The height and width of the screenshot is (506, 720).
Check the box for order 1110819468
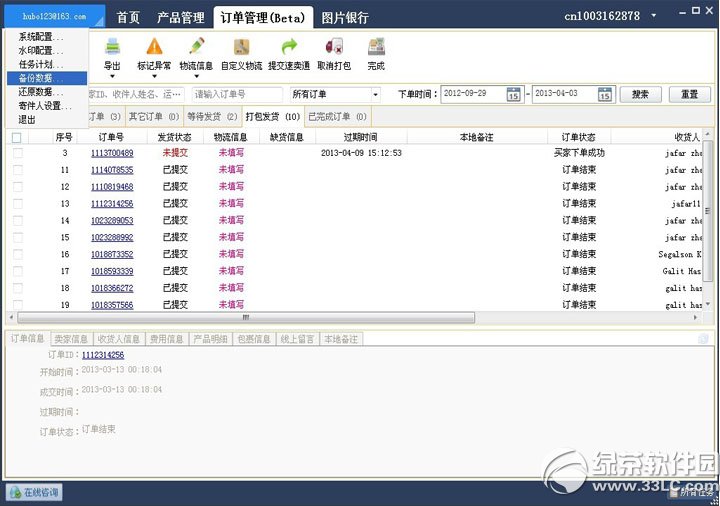[x=17, y=187]
